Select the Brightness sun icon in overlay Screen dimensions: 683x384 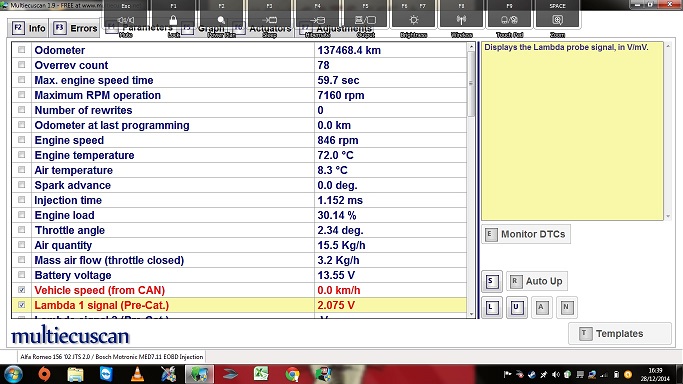[413, 20]
